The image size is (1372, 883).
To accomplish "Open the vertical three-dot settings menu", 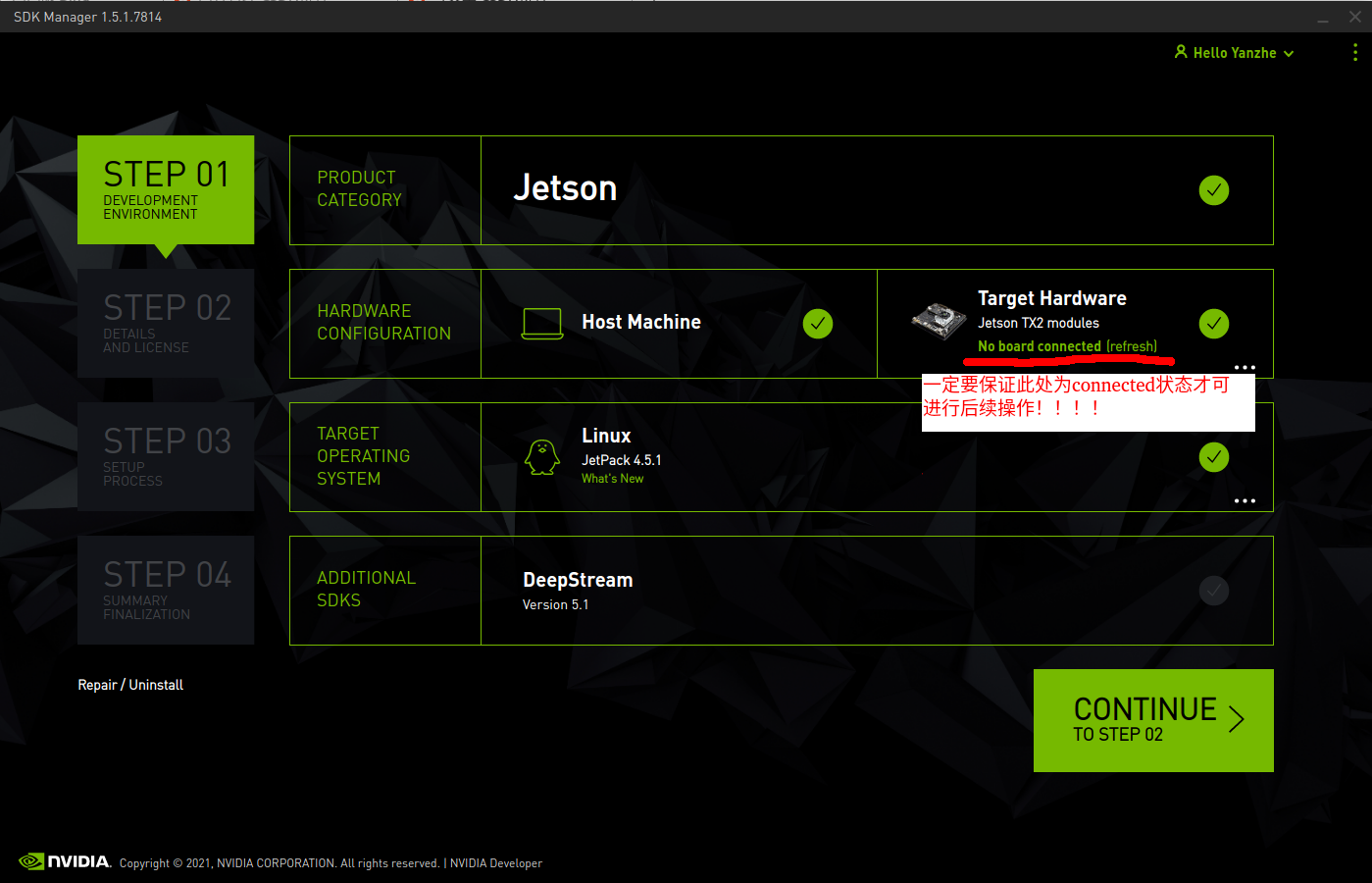I will [x=1355, y=52].
